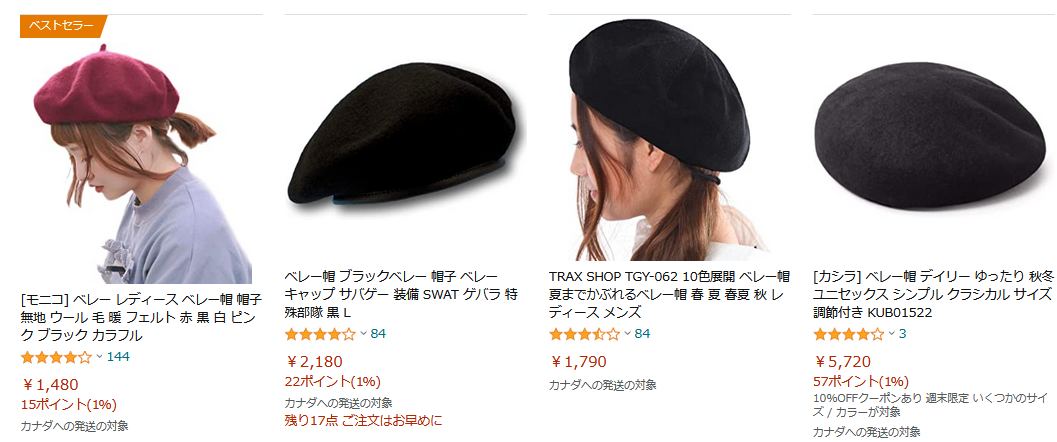The height and width of the screenshot is (442, 1057).
Task: Open the カシラ dark gray beret image
Action: pos(934,134)
